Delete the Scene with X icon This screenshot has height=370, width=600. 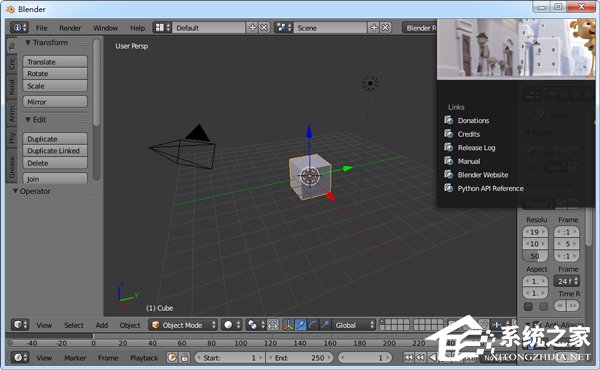point(385,28)
